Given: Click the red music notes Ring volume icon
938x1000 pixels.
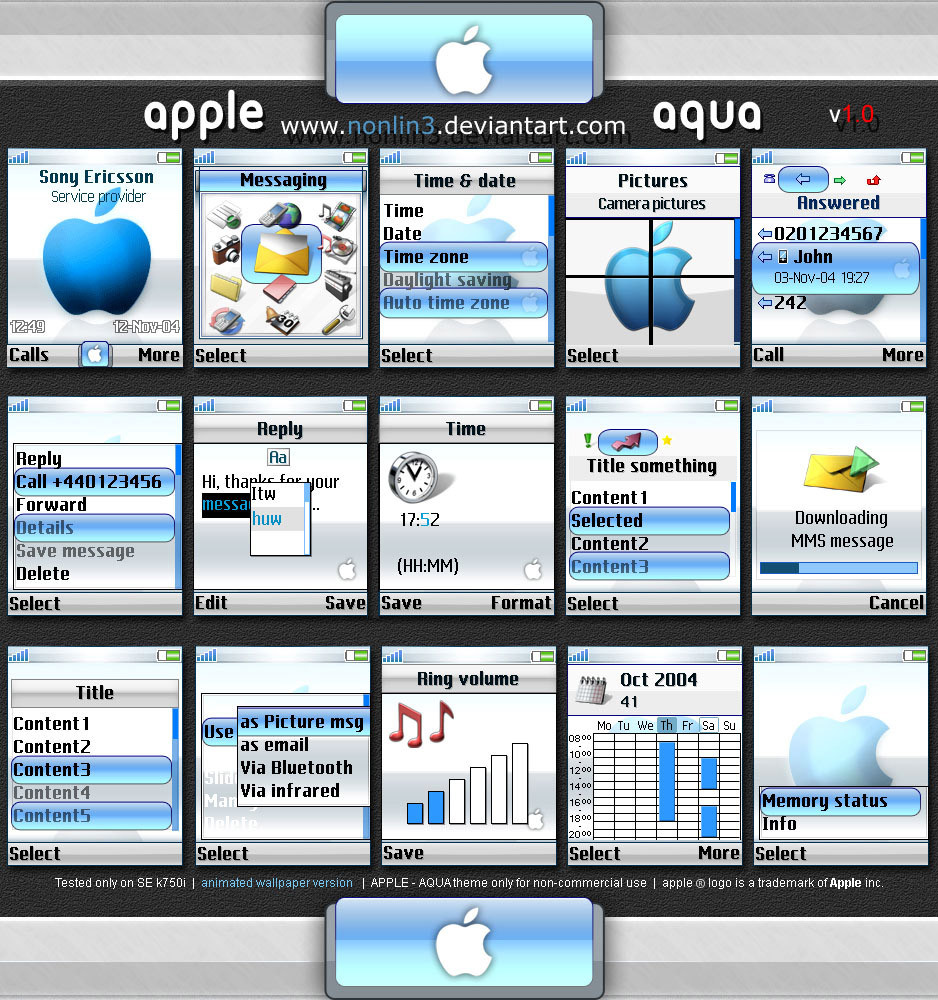Looking at the screenshot, I should pyautogui.click(x=421, y=724).
